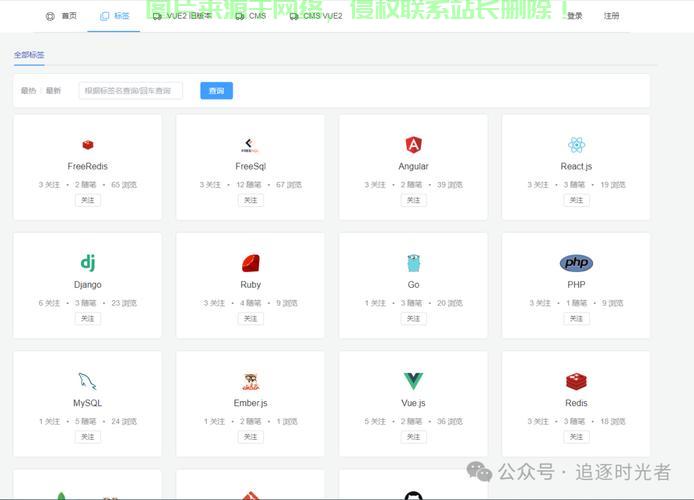The image size is (694, 500).
Task: Open the PHP tag title
Action: tap(576, 285)
